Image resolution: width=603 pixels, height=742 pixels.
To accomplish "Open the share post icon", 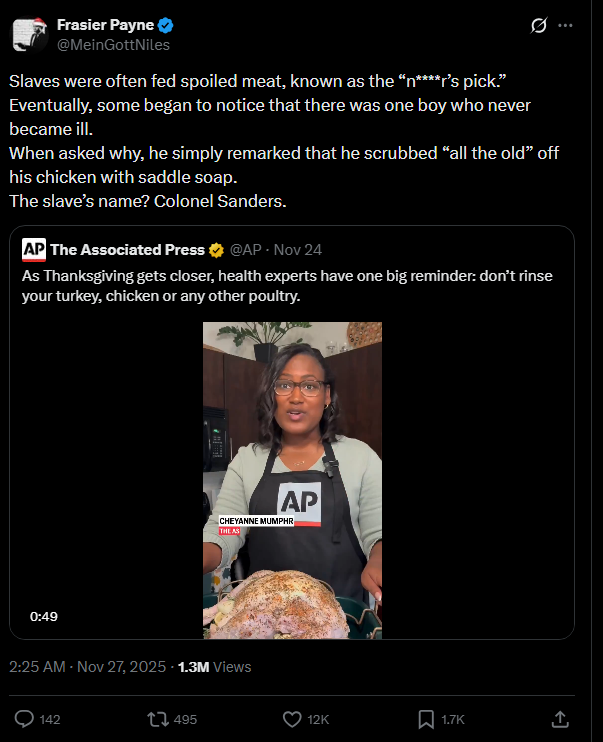I will tap(560, 719).
